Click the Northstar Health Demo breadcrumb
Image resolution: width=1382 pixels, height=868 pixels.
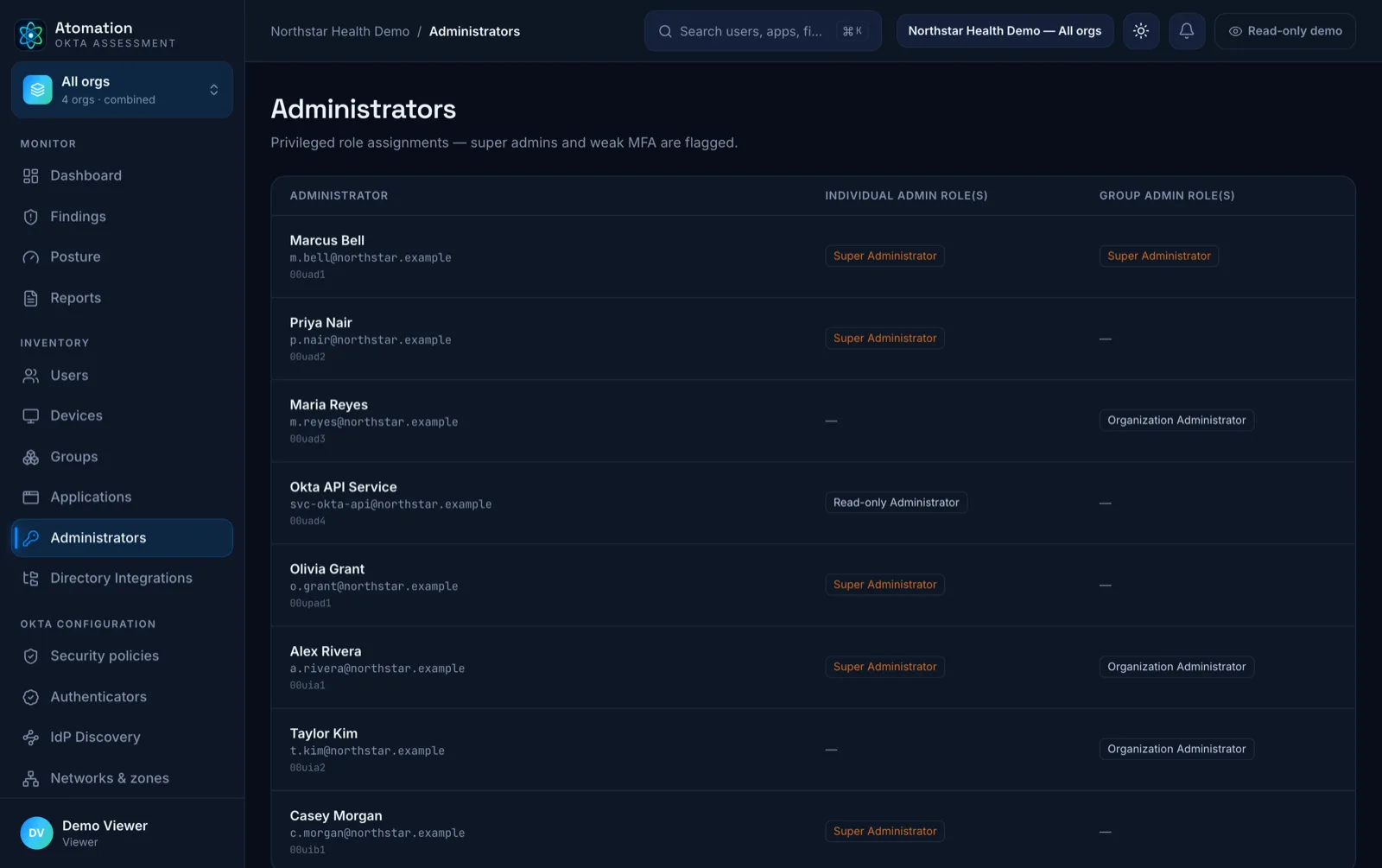tap(340, 31)
